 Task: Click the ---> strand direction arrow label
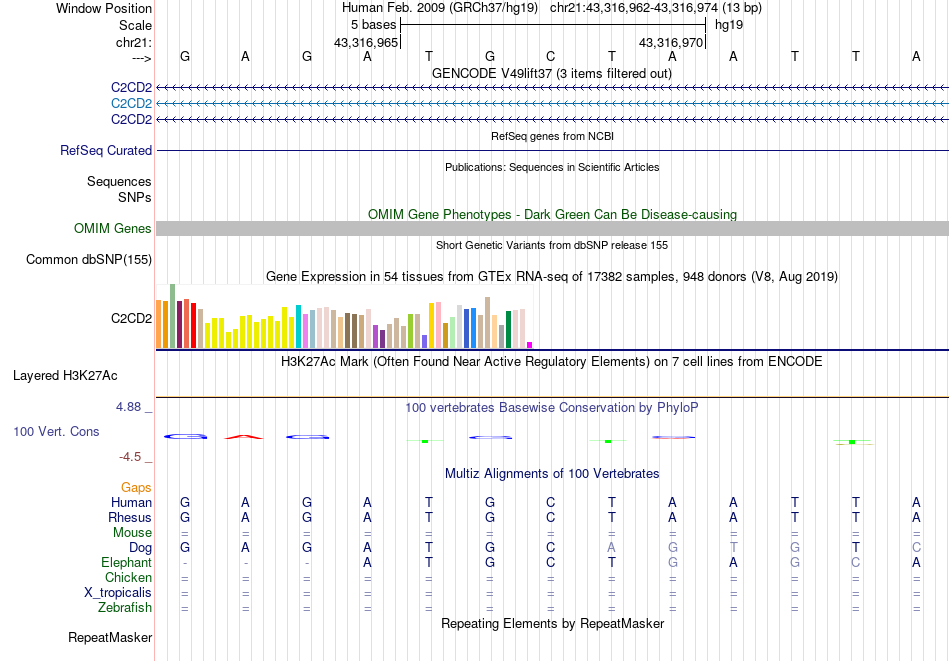pyautogui.click(x=142, y=58)
